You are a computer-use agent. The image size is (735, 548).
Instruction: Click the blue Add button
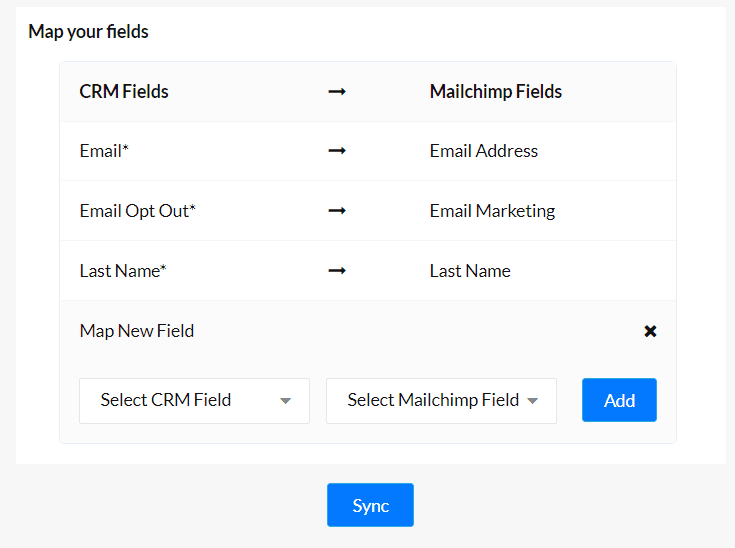click(619, 400)
